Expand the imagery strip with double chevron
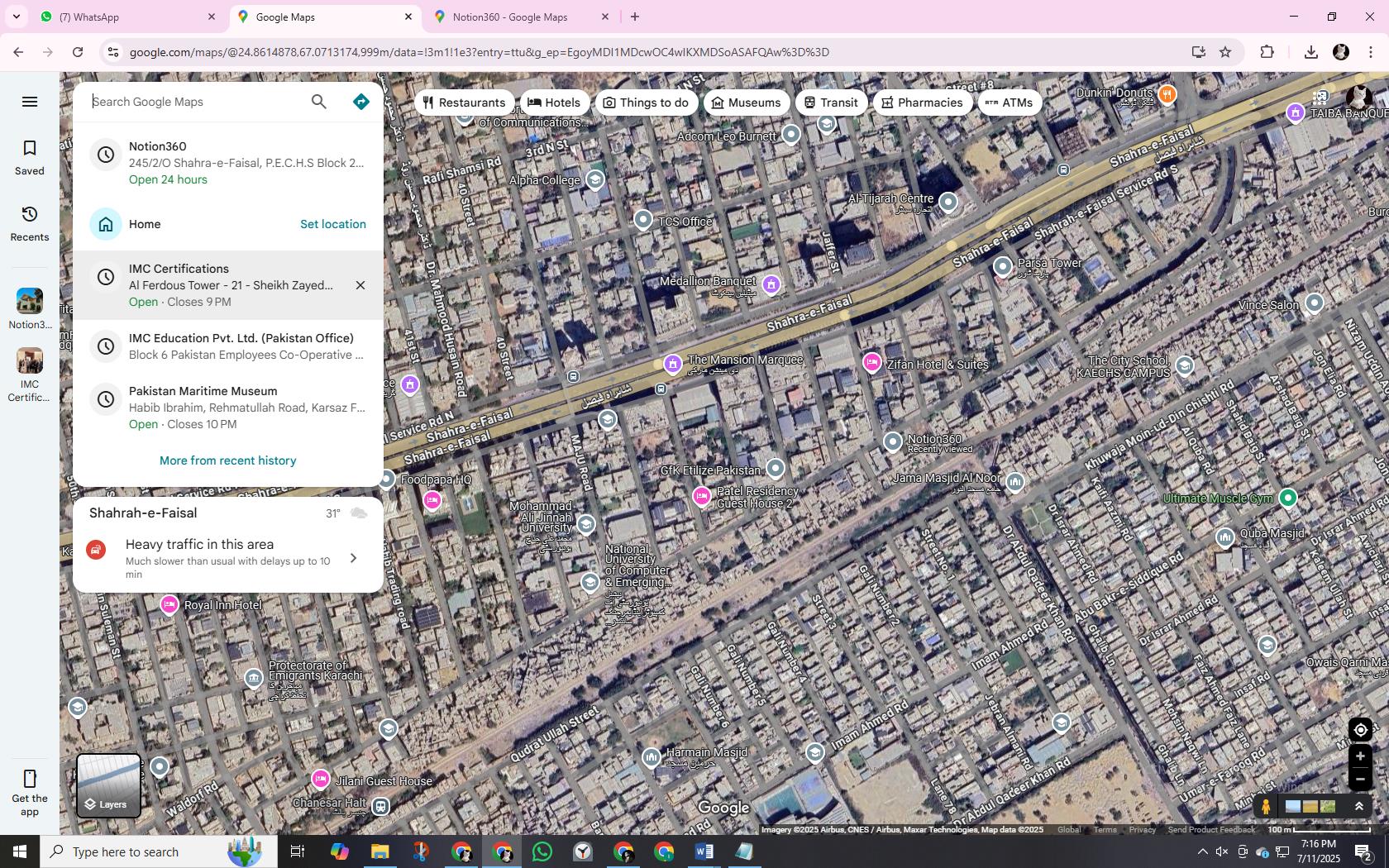The width and height of the screenshot is (1389, 868). point(1358,806)
